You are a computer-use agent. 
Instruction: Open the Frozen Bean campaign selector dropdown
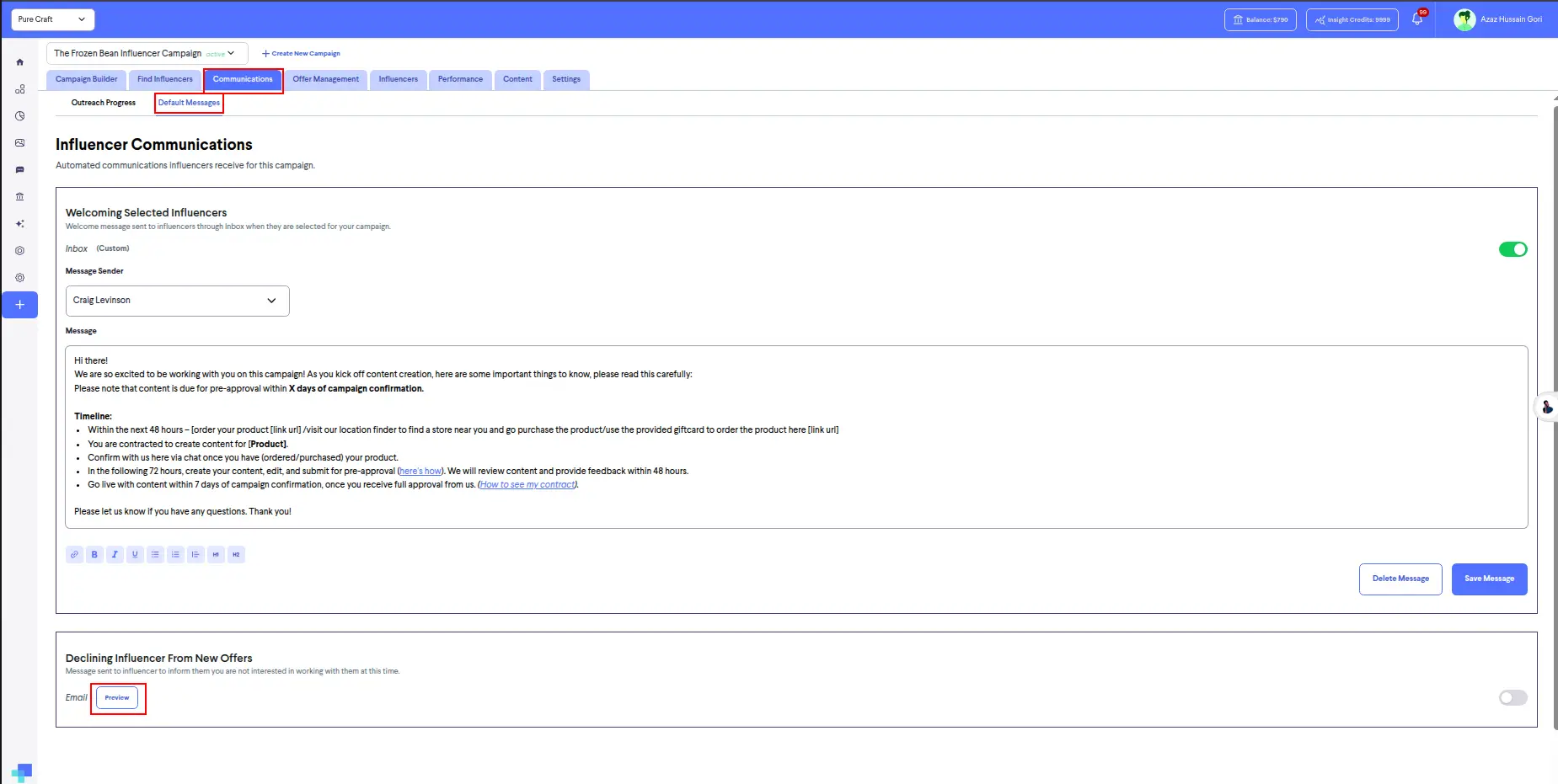[x=147, y=53]
